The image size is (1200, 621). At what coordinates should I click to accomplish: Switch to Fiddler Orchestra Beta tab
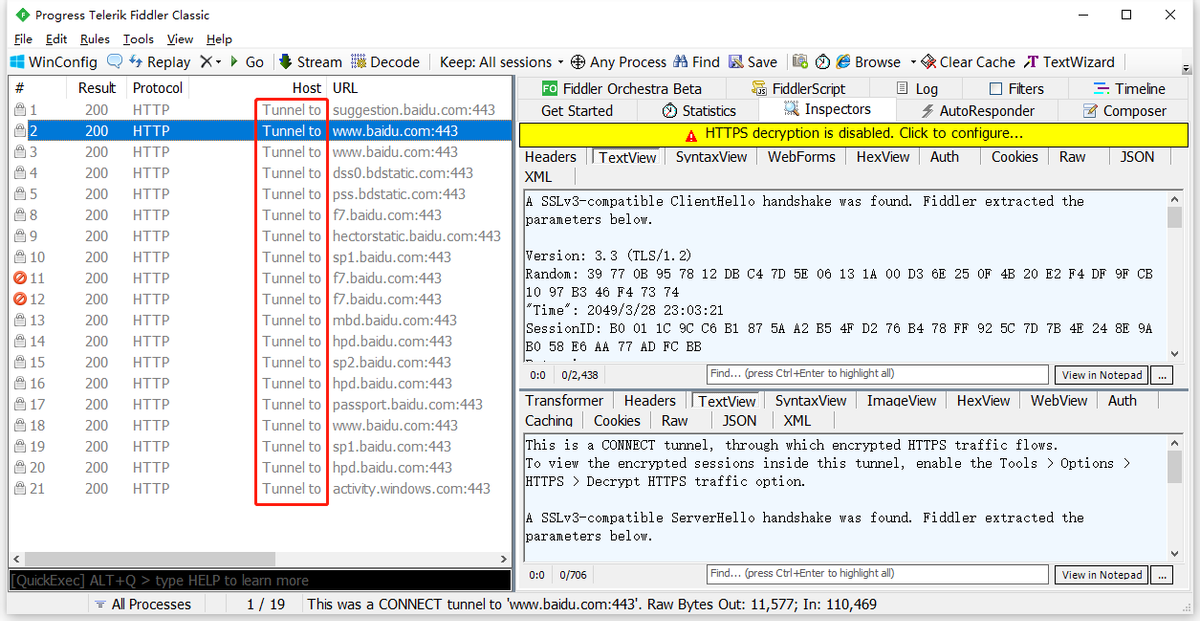[621, 88]
